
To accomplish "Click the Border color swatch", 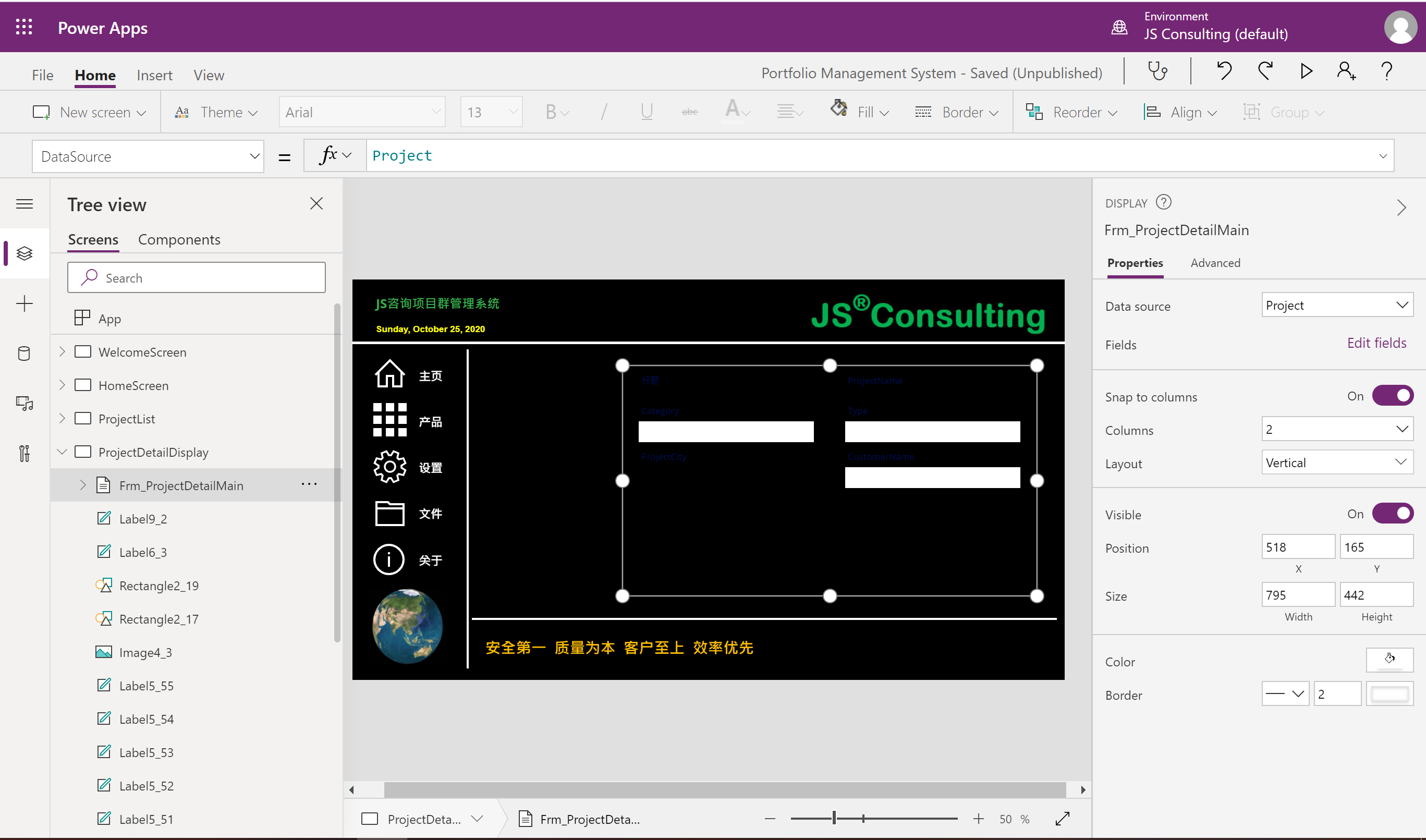I will click(1389, 694).
